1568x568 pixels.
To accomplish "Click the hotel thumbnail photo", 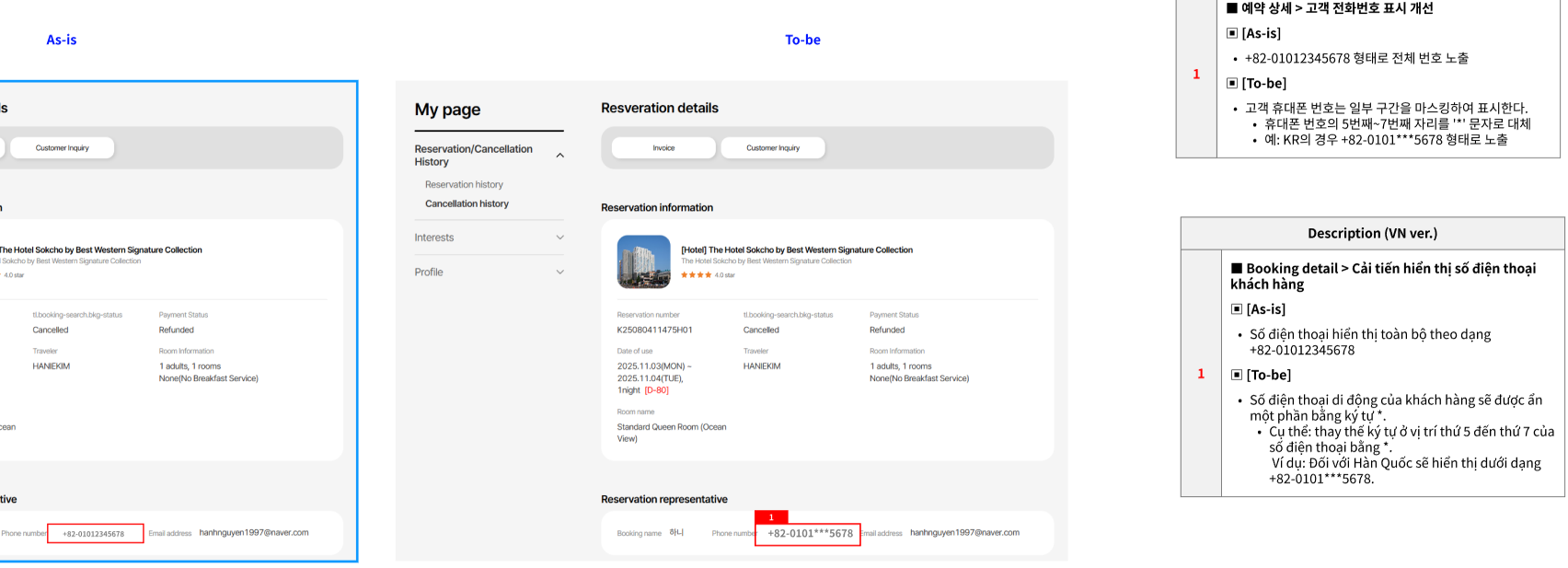I will pos(643,261).
